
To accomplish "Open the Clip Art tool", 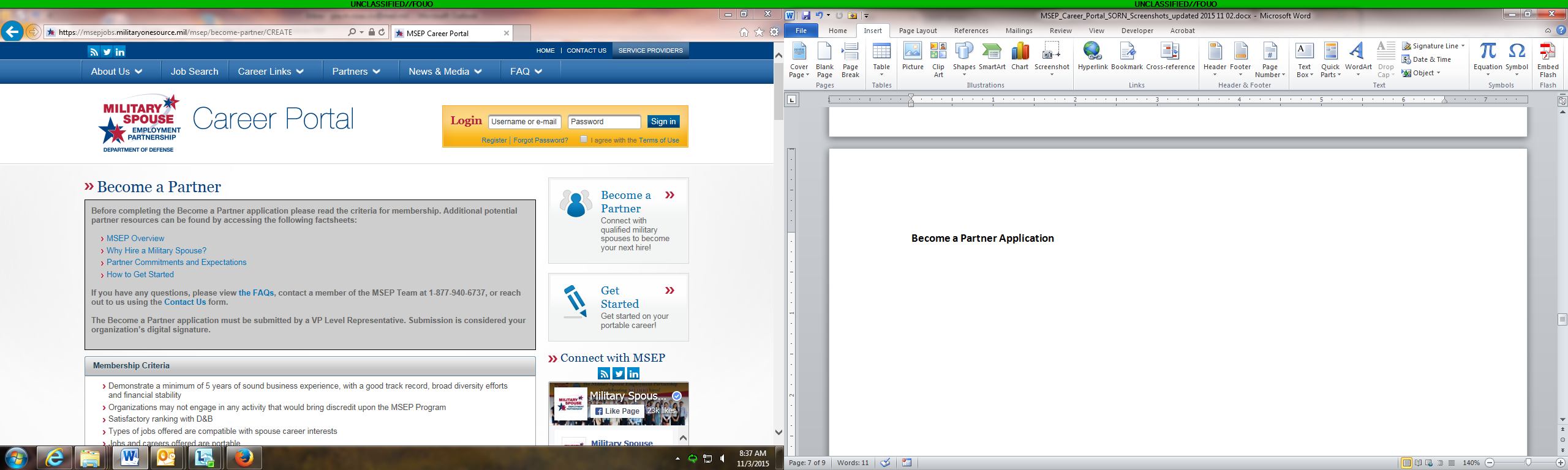I will click(938, 59).
